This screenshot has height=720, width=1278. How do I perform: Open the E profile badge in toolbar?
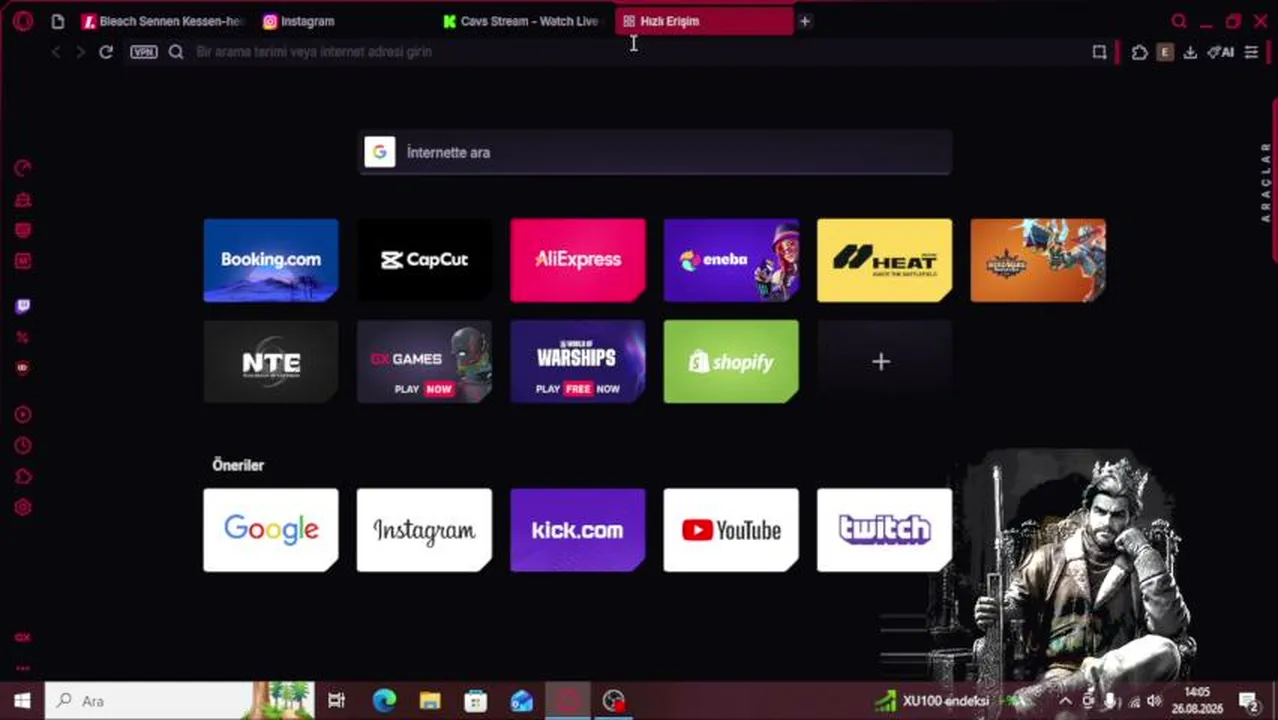point(1164,52)
